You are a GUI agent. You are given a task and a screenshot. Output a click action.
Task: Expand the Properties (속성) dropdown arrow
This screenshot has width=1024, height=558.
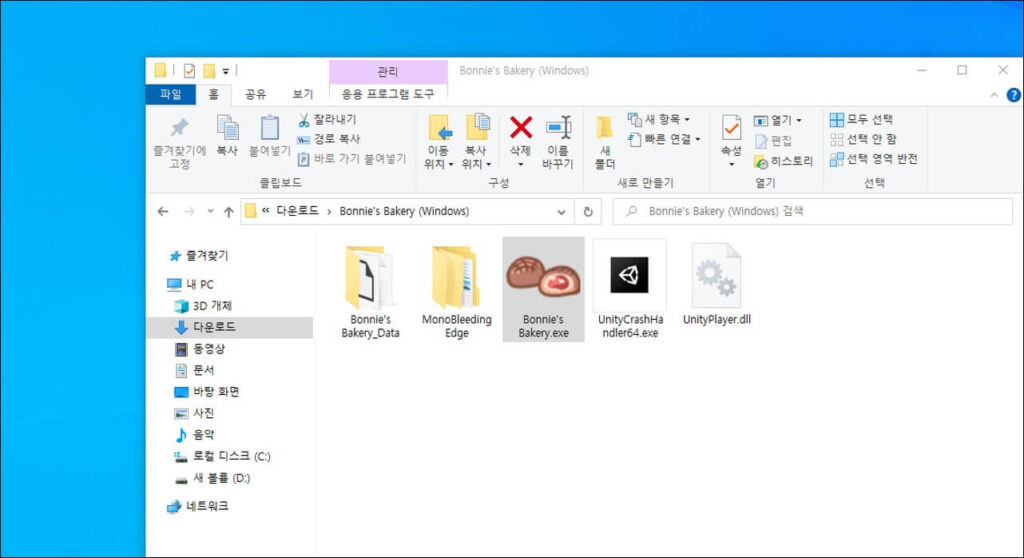coord(731,165)
